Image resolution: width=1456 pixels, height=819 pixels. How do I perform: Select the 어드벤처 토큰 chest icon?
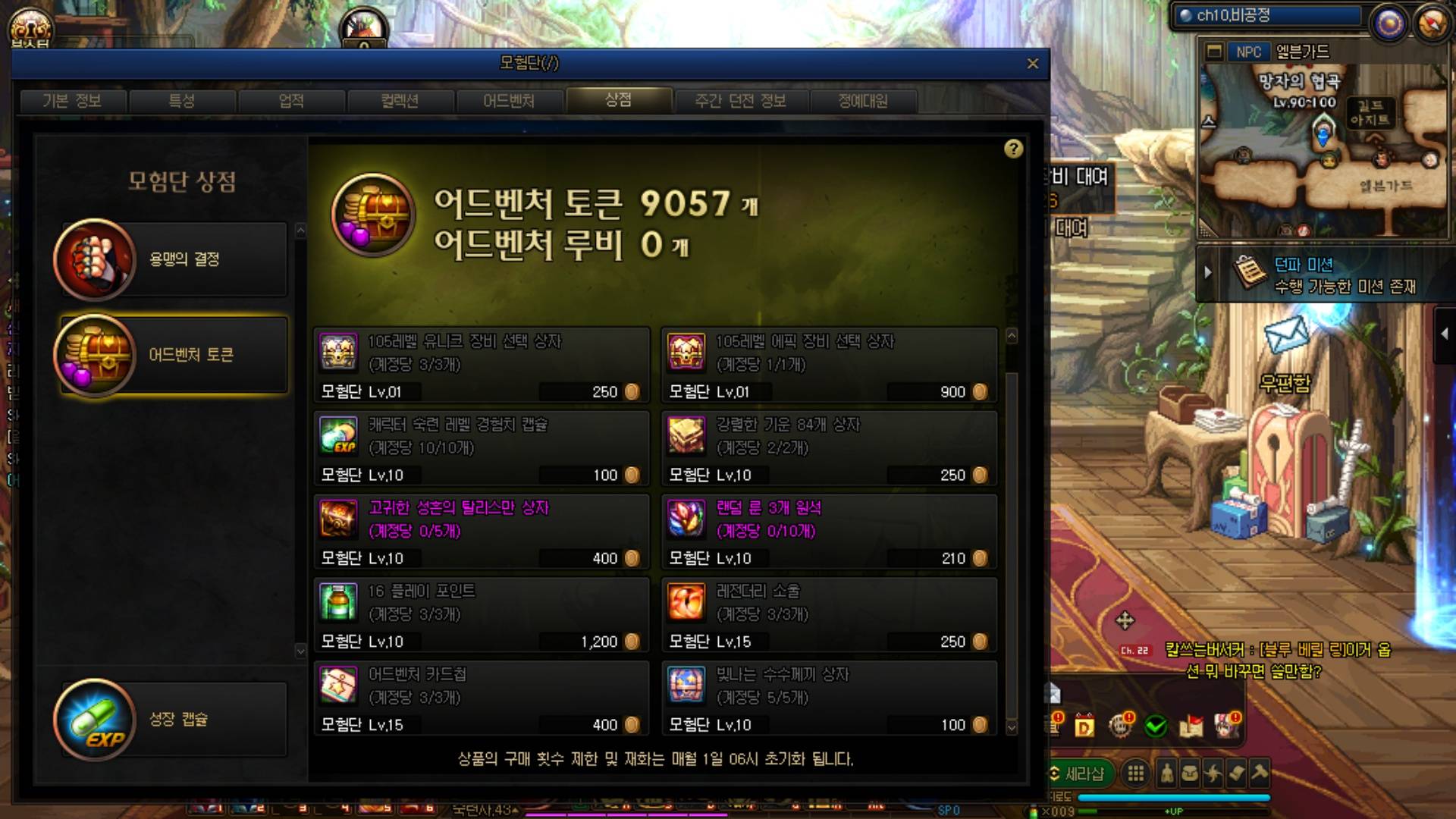95,355
